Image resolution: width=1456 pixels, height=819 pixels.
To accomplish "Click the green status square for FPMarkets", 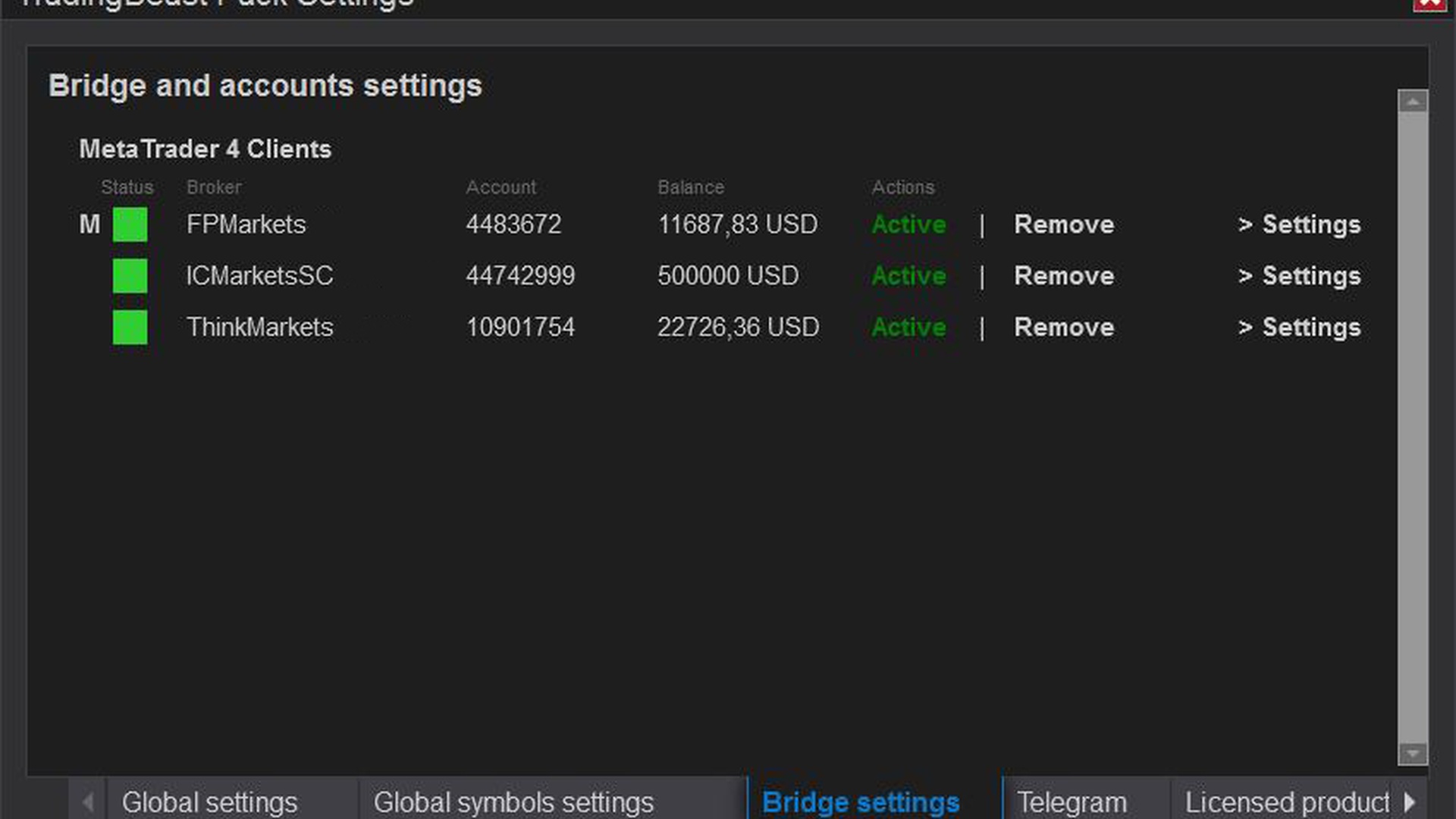I will click(130, 224).
